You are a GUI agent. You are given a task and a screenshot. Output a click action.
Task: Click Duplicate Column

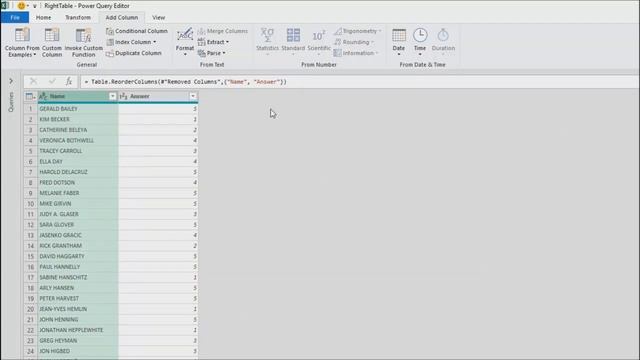click(x=134, y=53)
